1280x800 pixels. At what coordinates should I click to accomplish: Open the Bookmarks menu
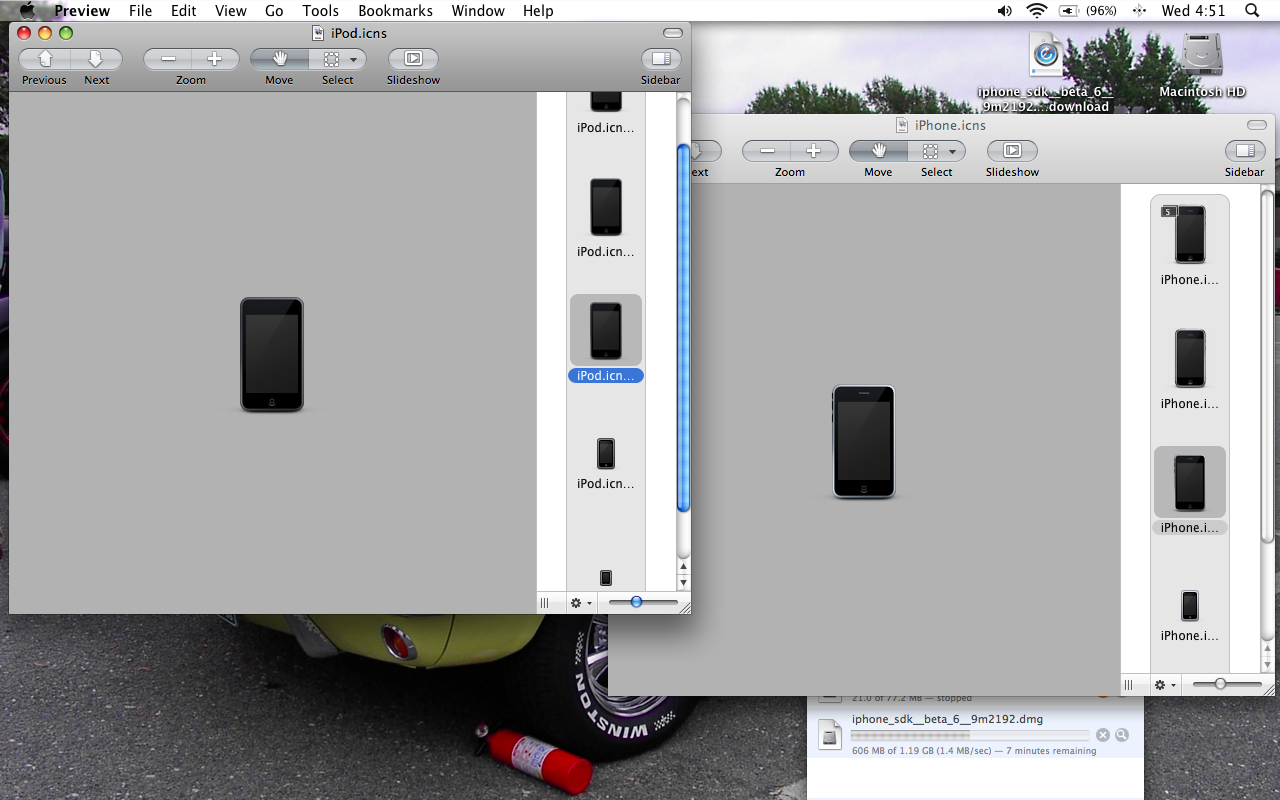tap(396, 11)
